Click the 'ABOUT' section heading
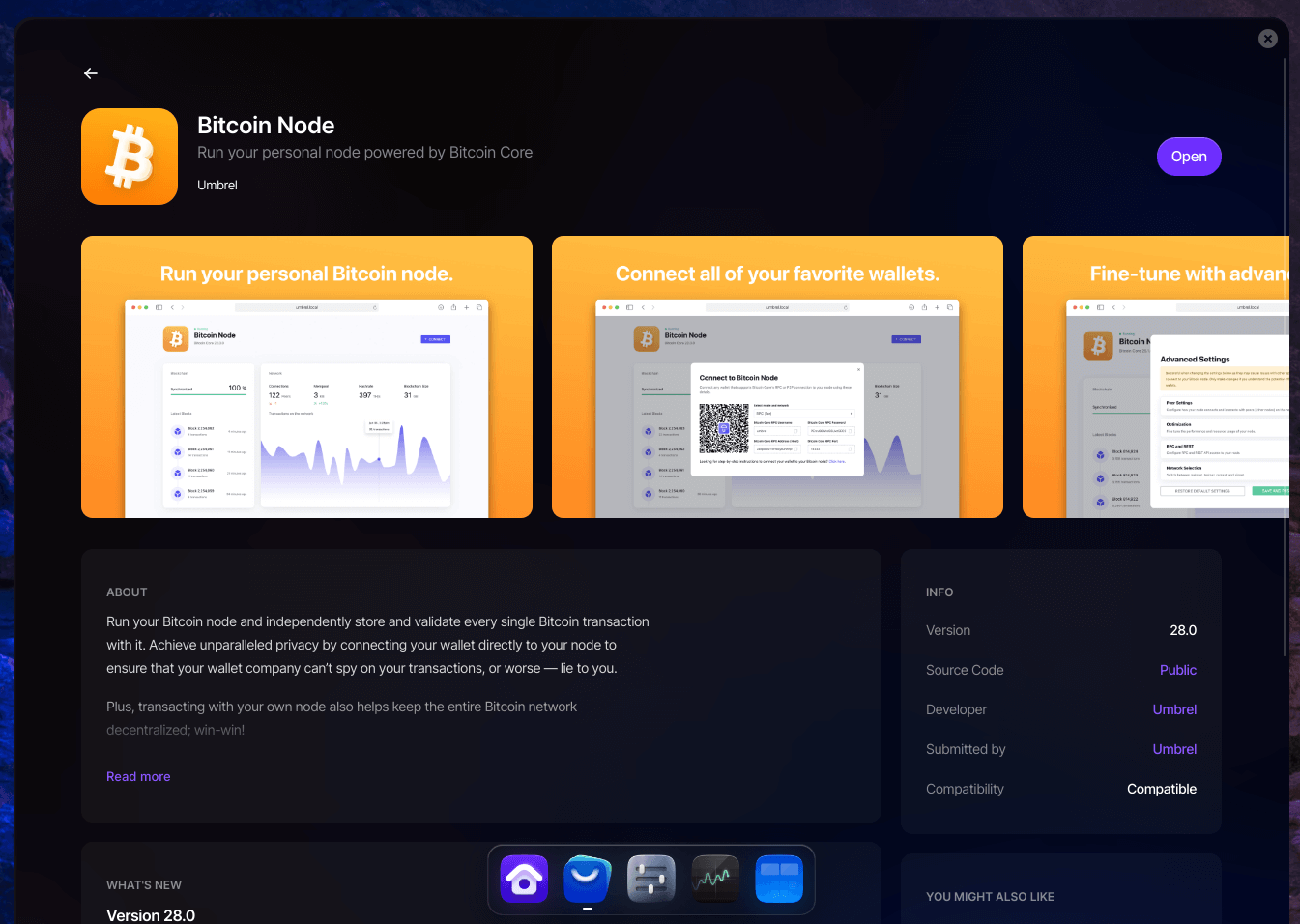Image resolution: width=1300 pixels, height=924 pixels. coord(127,592)
